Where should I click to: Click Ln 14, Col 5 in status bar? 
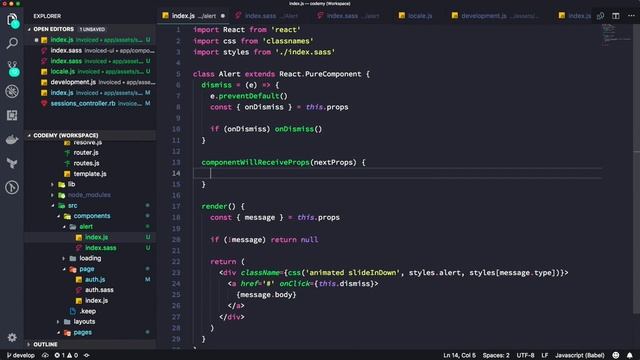[x=459, y=355]
